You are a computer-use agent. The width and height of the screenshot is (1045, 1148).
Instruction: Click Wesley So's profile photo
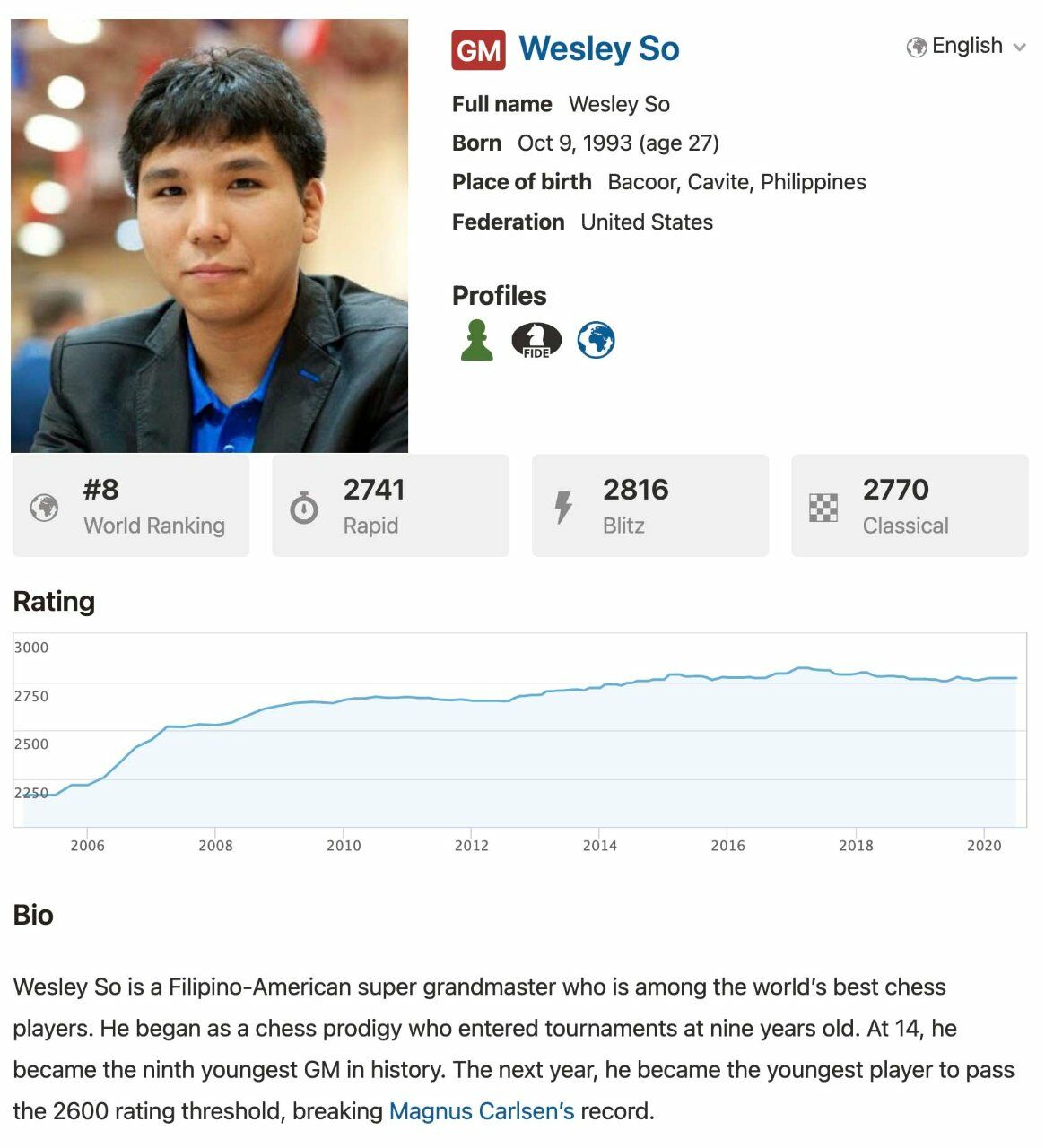pos(209,236)
